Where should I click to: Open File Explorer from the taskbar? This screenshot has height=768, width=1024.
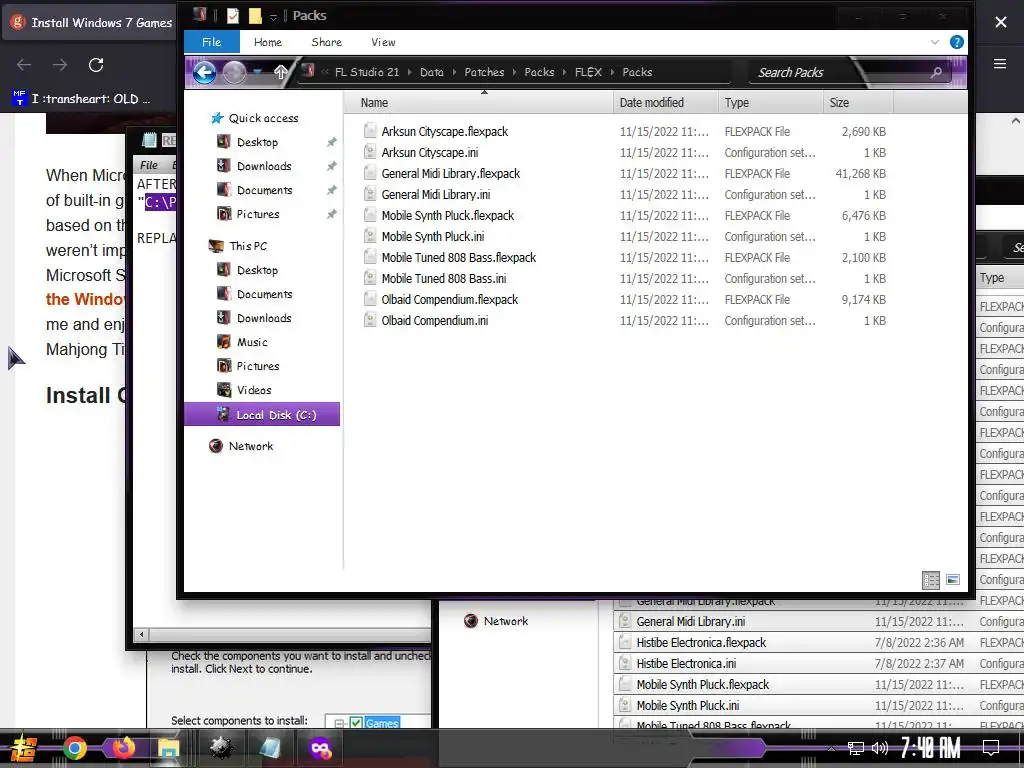point(168,748)
